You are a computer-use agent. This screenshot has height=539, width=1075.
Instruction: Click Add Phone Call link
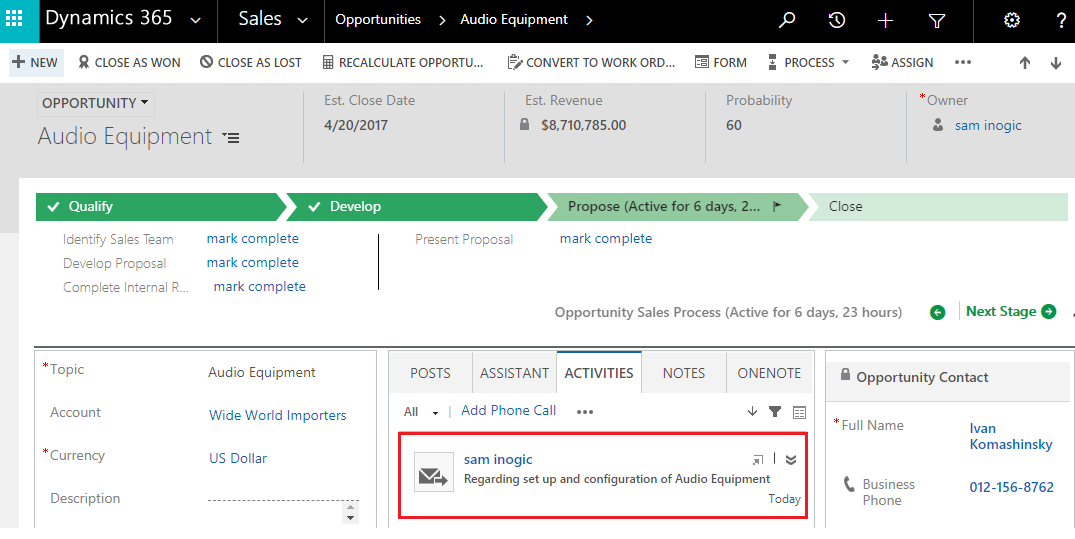click(509, 410)
